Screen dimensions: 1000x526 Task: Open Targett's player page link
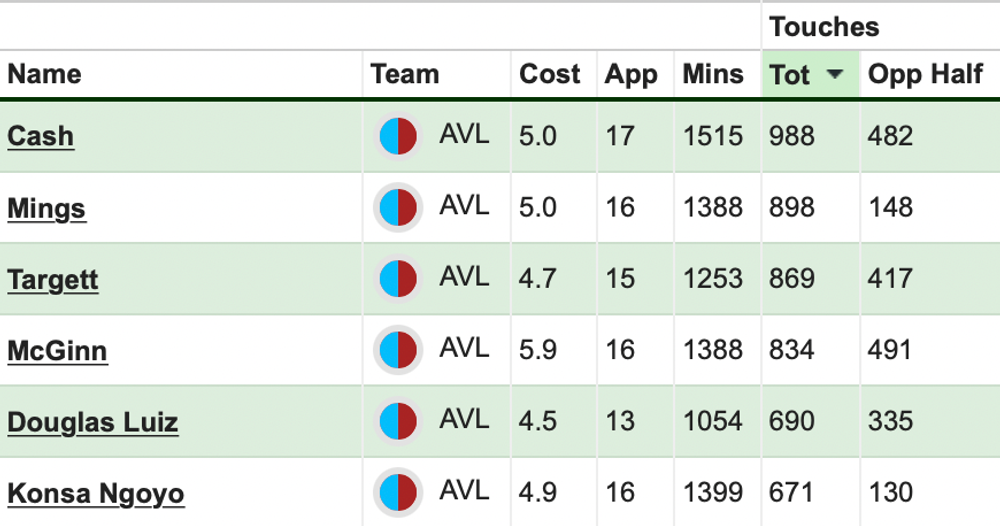click(x=53, y=280)
